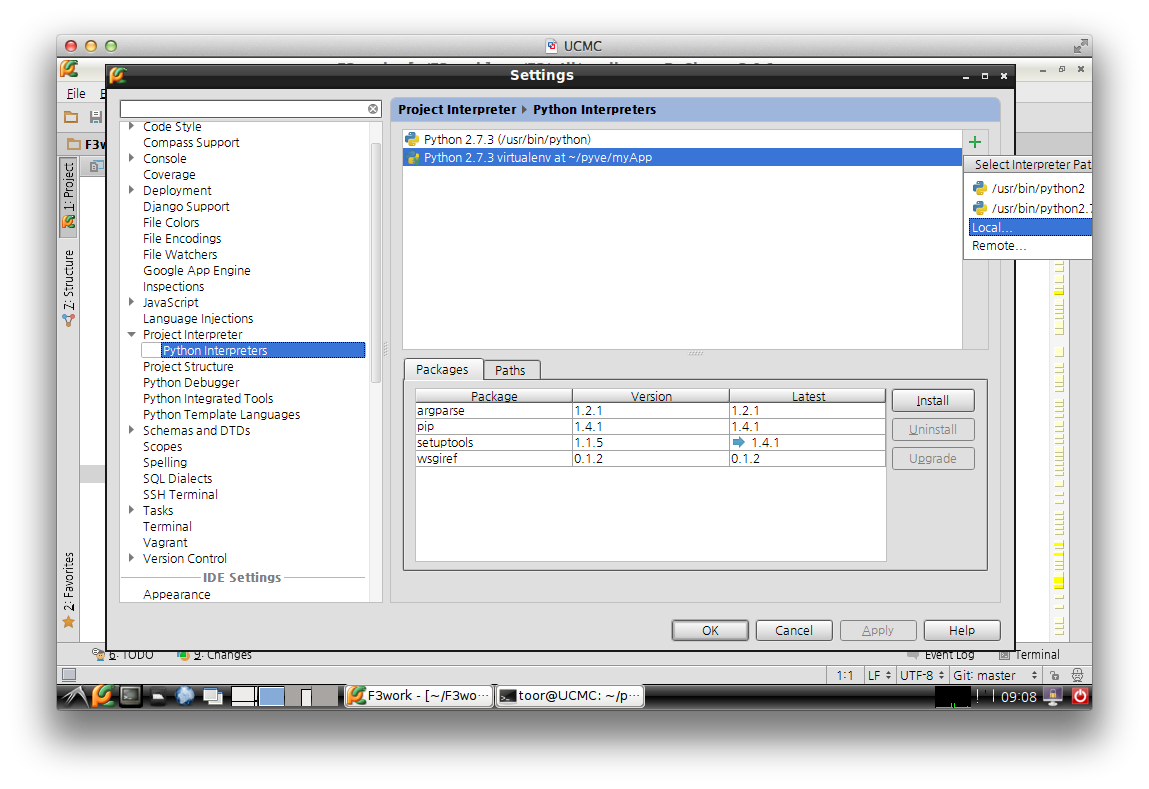The image size is (1149, 789).
Task: Open the Event Log tool window
Action: [x=941, y=655]
